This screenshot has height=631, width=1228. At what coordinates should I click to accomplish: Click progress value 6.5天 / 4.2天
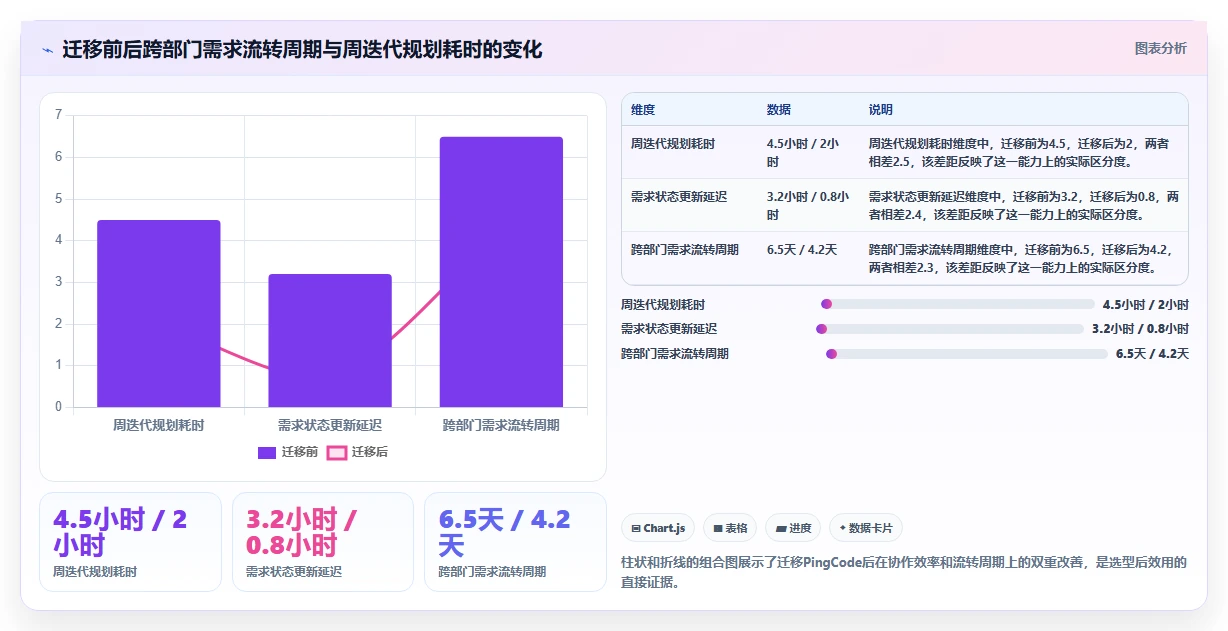(1152, 353)
